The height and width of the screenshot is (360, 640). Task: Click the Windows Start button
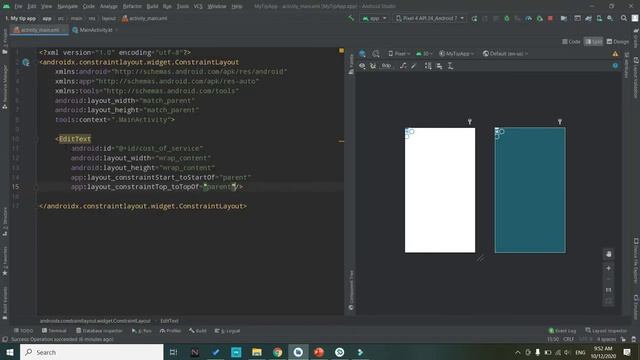[x=10, y=352]
